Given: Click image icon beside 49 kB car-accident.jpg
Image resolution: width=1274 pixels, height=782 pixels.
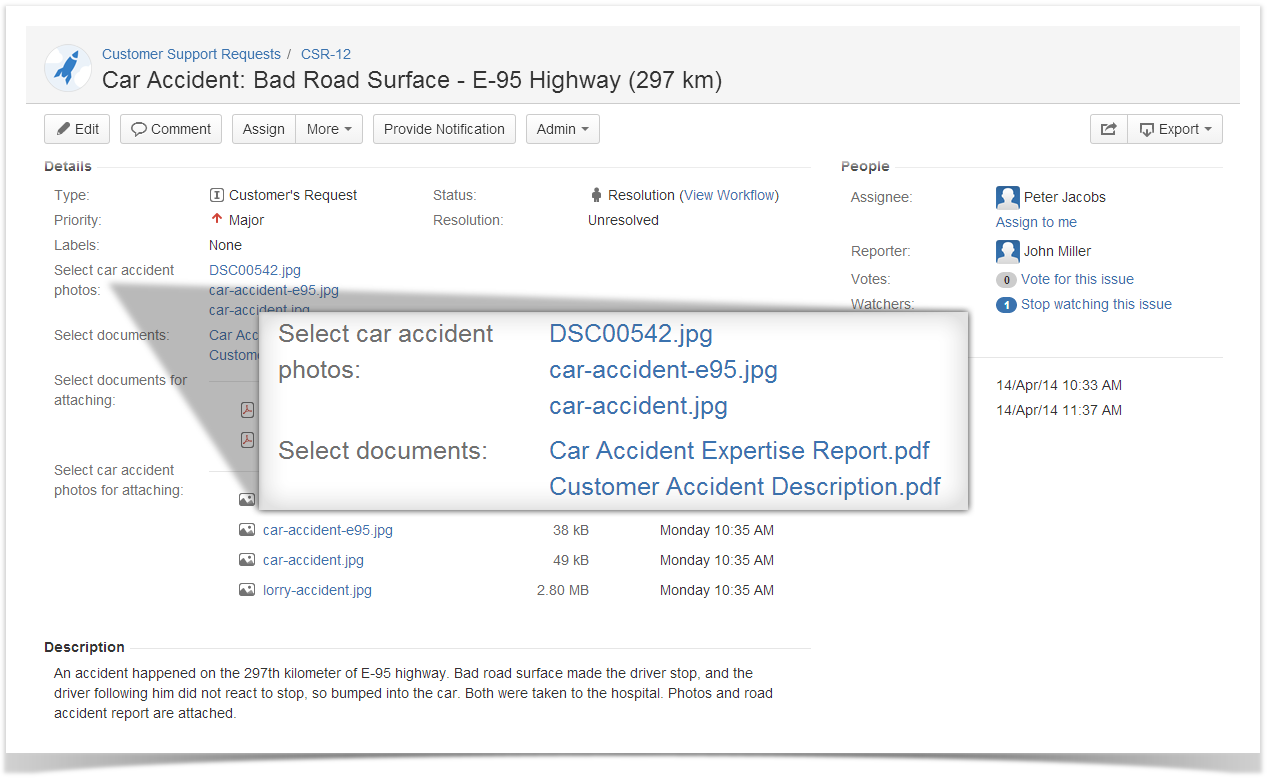Looking at the screenshot, I should (247, 560).
